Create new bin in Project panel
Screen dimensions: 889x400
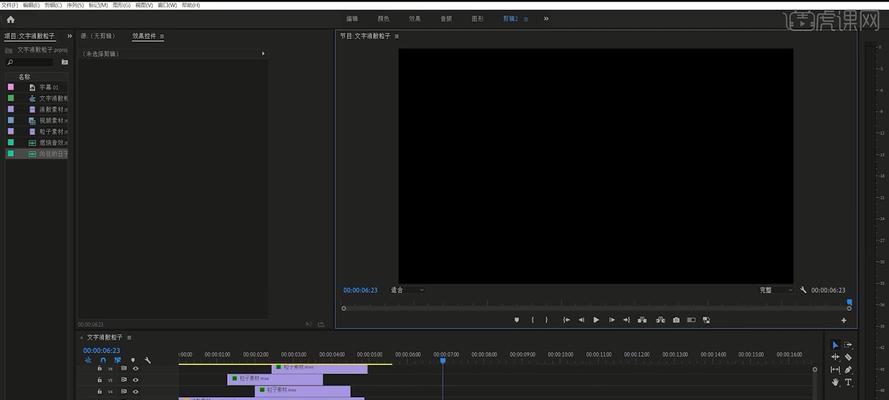coord(65,62)
